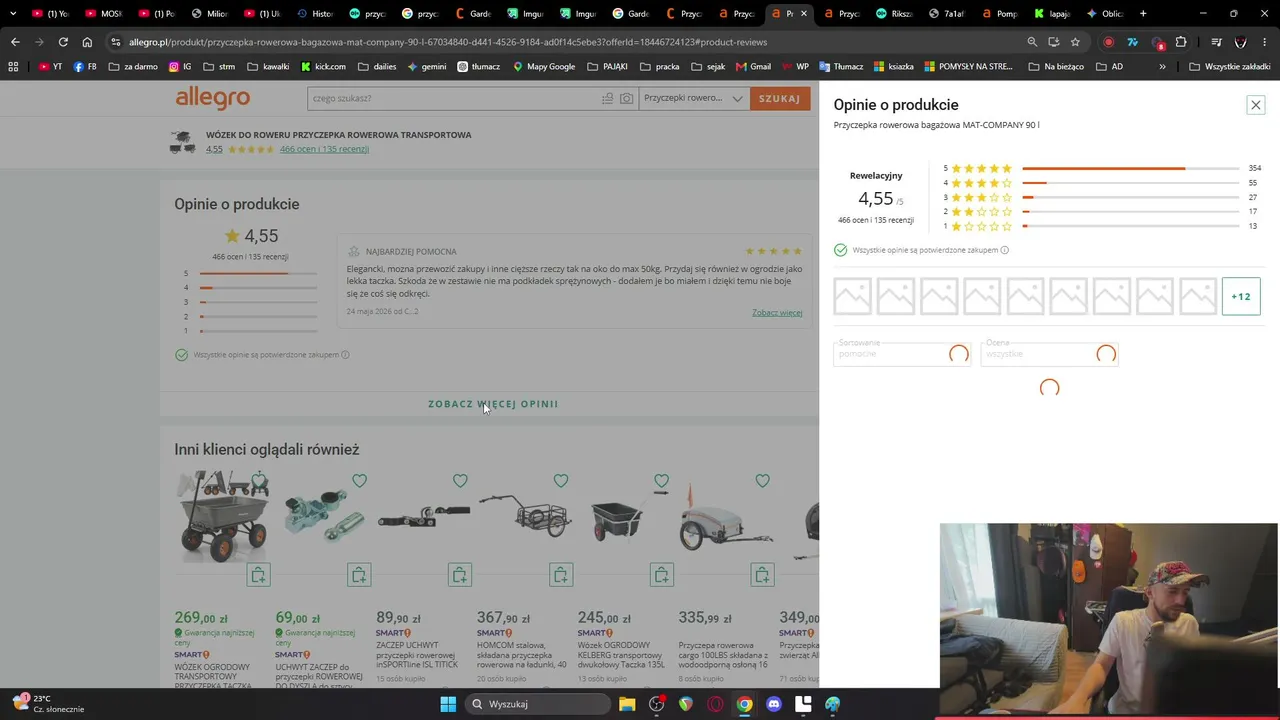Click the 4,55 rating link in the sticky header
The image size is (1280, 720).
point(214,149)
